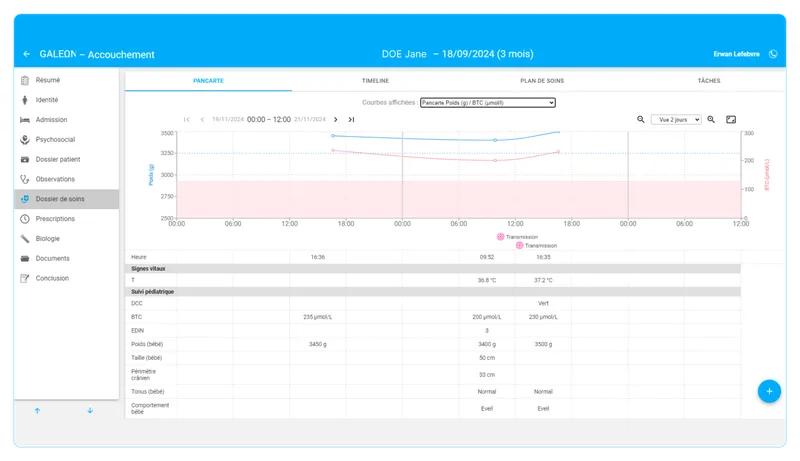
Task: Click the Admission bed icon
Action: pos(24,120)
